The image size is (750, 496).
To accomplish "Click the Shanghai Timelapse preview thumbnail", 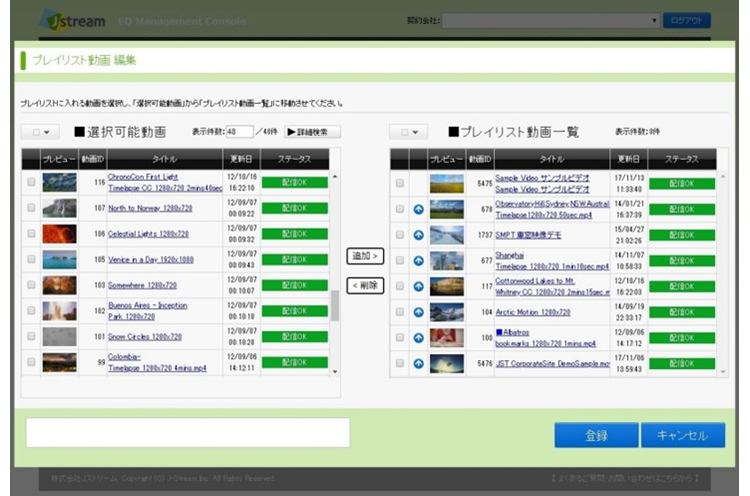I will pos(447,261).
